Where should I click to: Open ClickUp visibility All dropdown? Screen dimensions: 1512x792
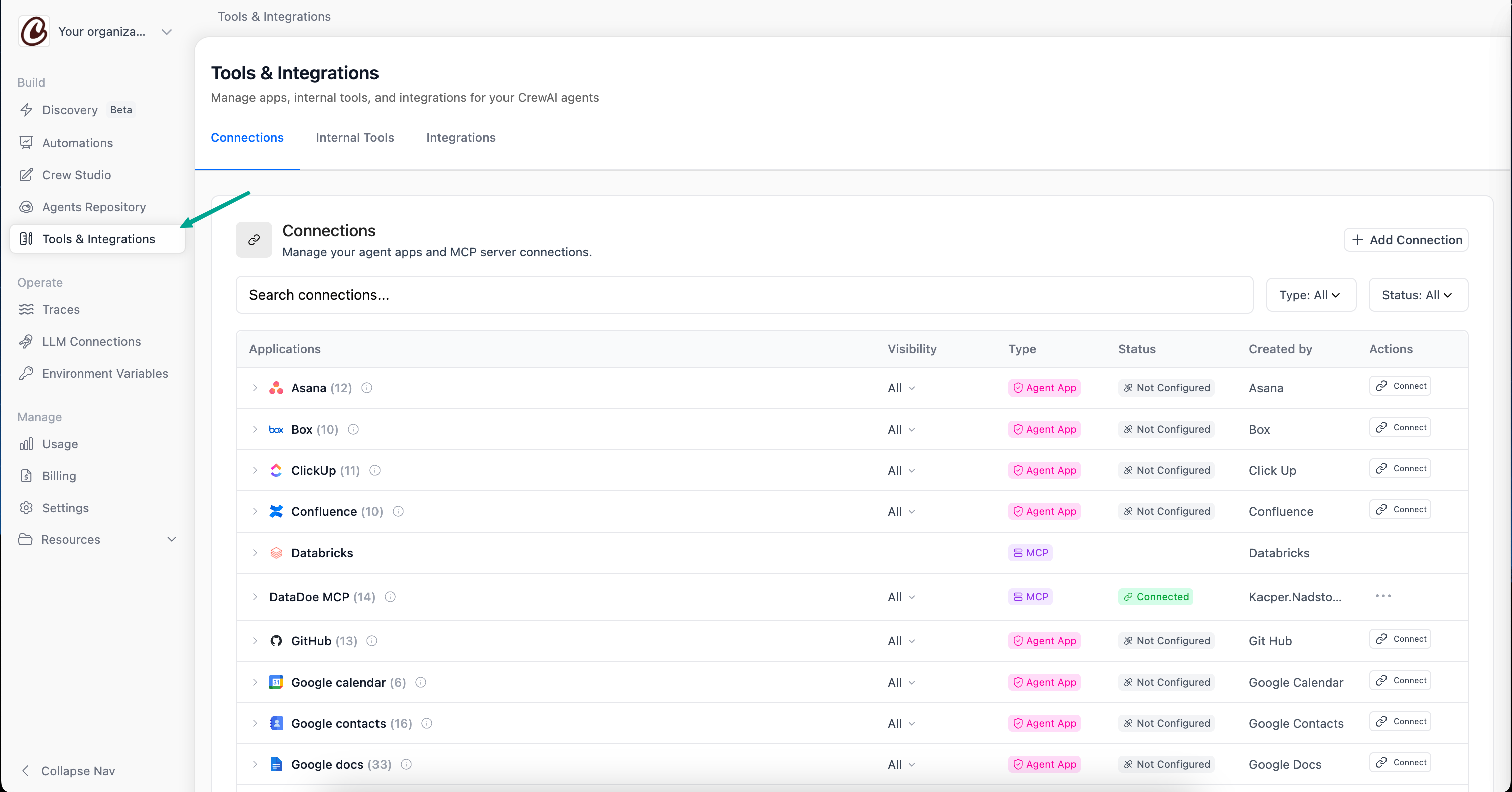tap(901, 470)
